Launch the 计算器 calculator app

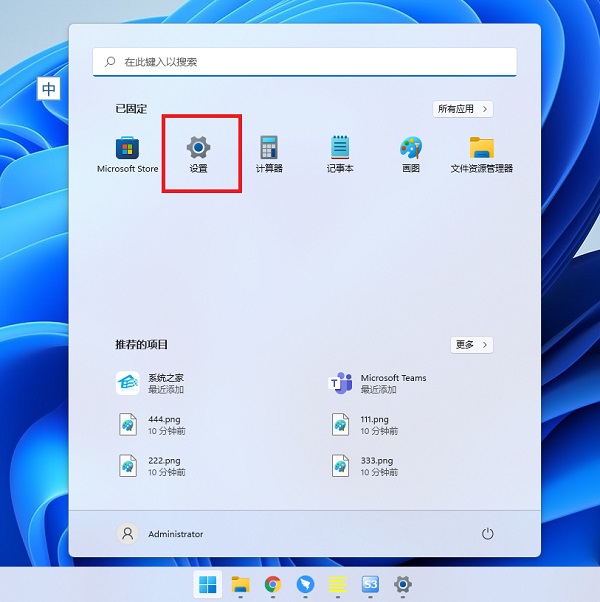coord(269,154)
